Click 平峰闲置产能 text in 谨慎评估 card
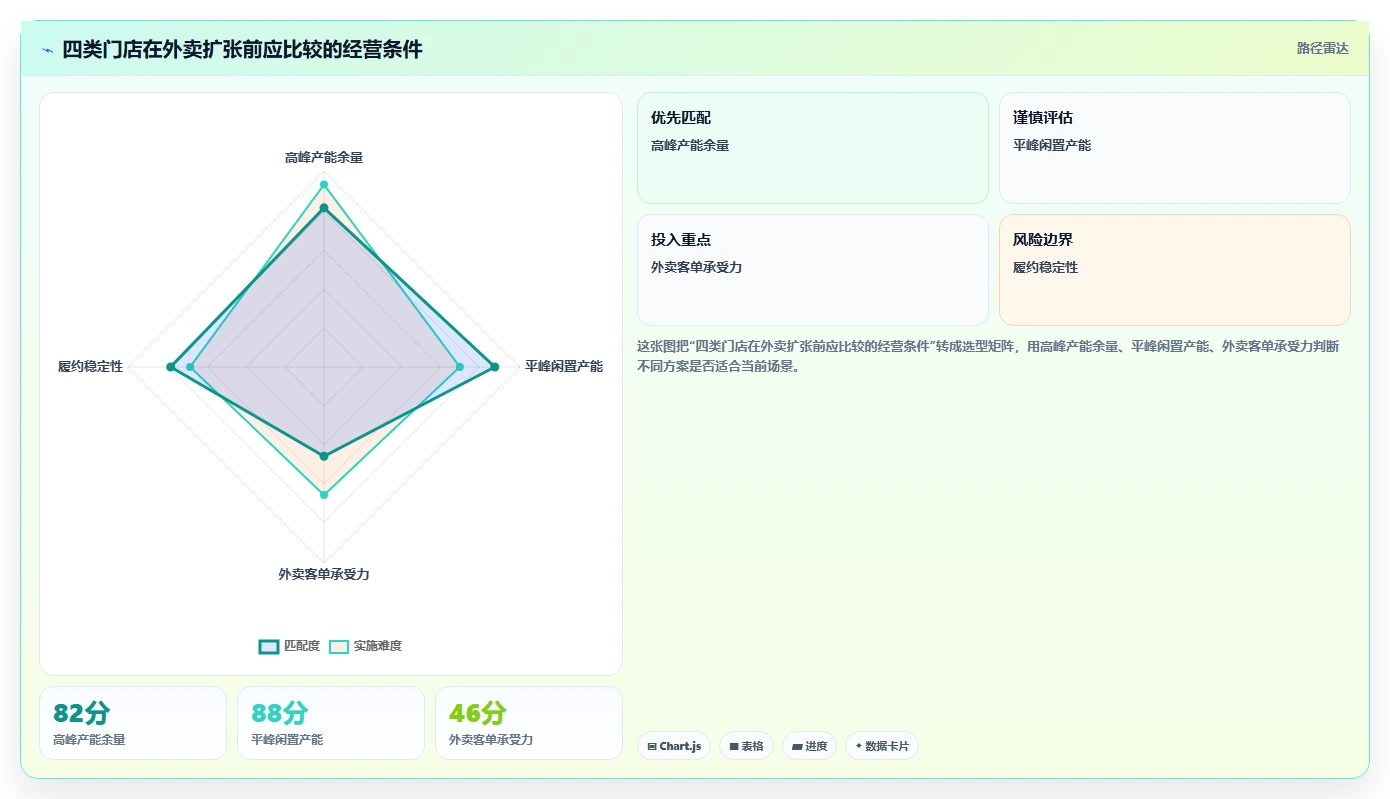The width and height of the screenshot is (1390, 799). (1052, 145)
